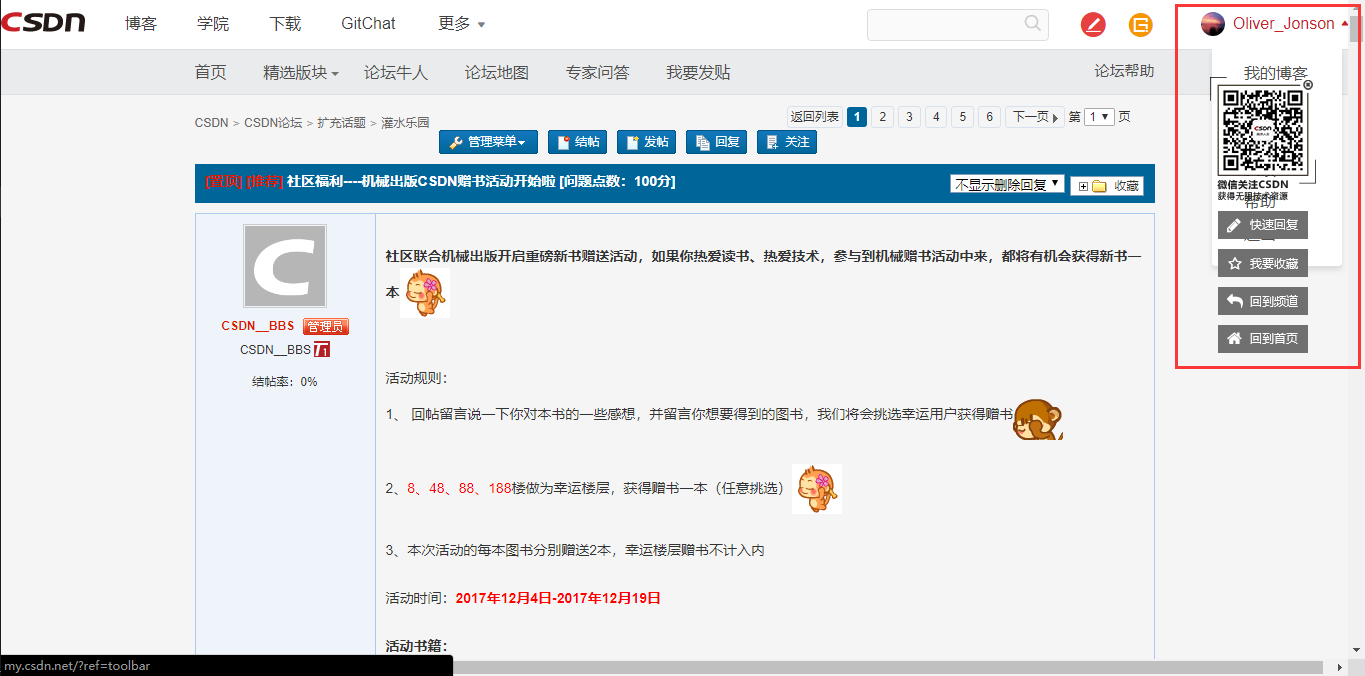Click 灌水乐园 in the breadcrumb
Viewport: 1365px width, 676px height.
pos(405,123)
